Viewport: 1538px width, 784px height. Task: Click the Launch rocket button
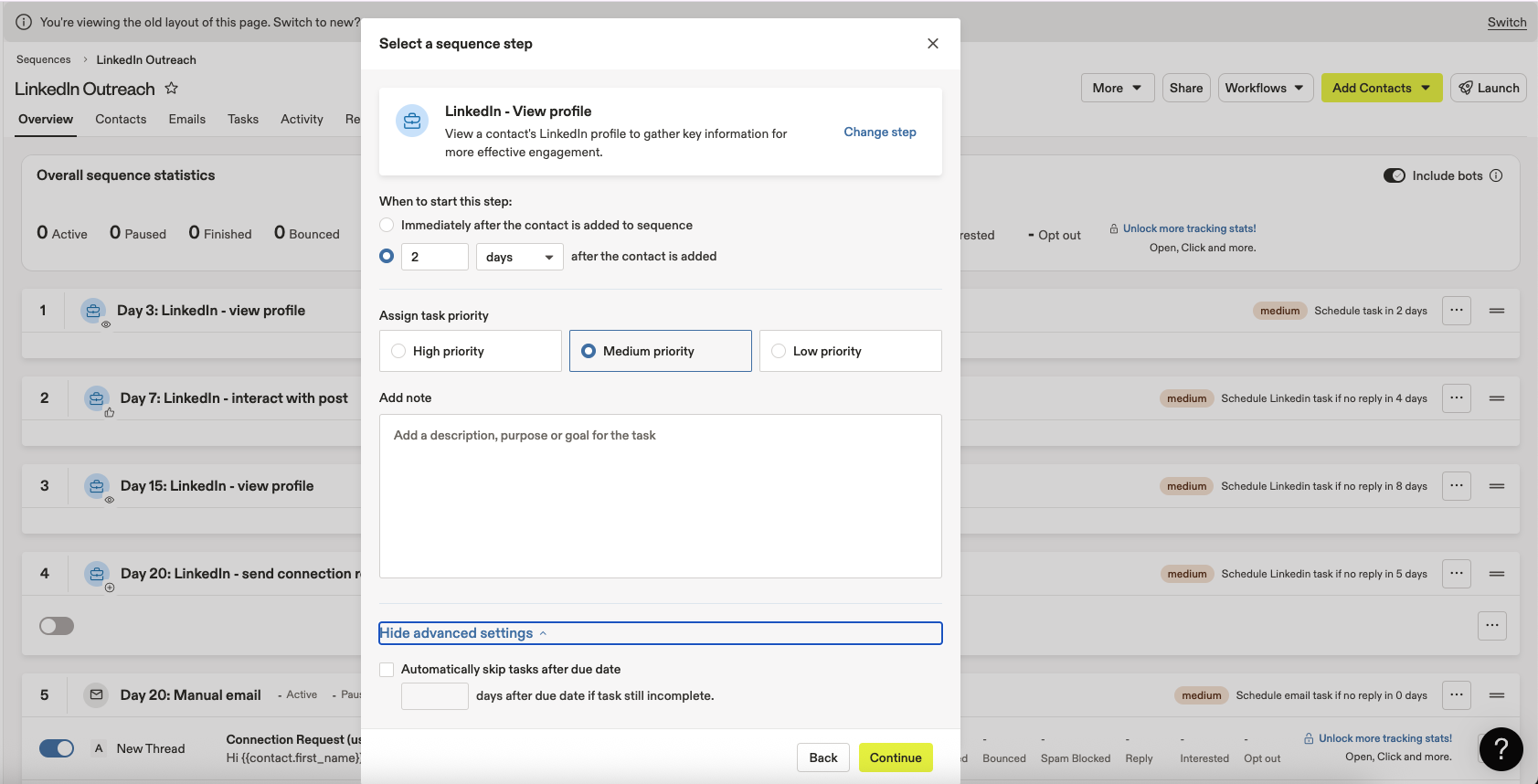tap(1488, 88)
